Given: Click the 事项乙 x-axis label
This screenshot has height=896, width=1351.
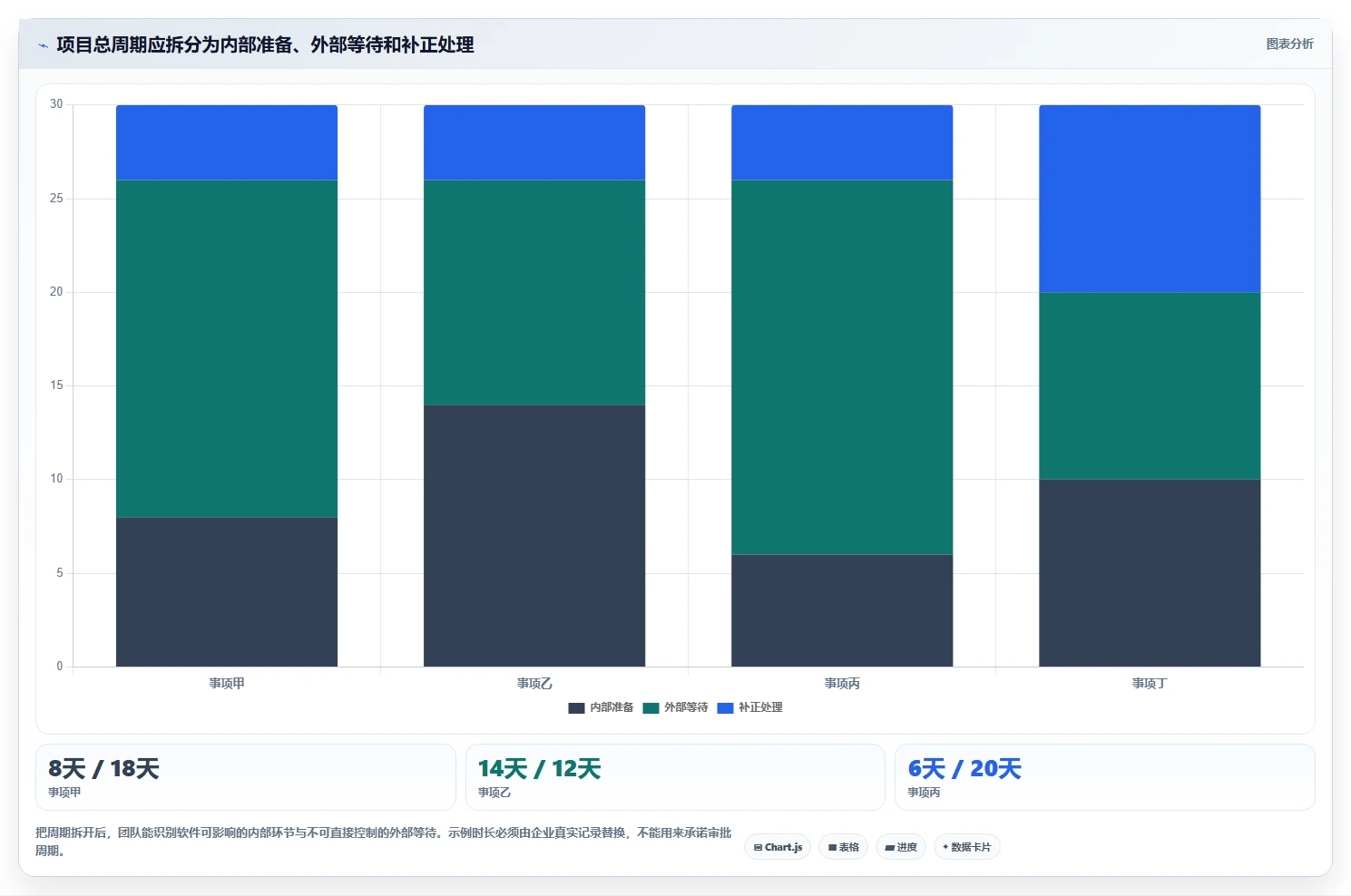Looking at the screenshot, I should click(x=534, y=684).
